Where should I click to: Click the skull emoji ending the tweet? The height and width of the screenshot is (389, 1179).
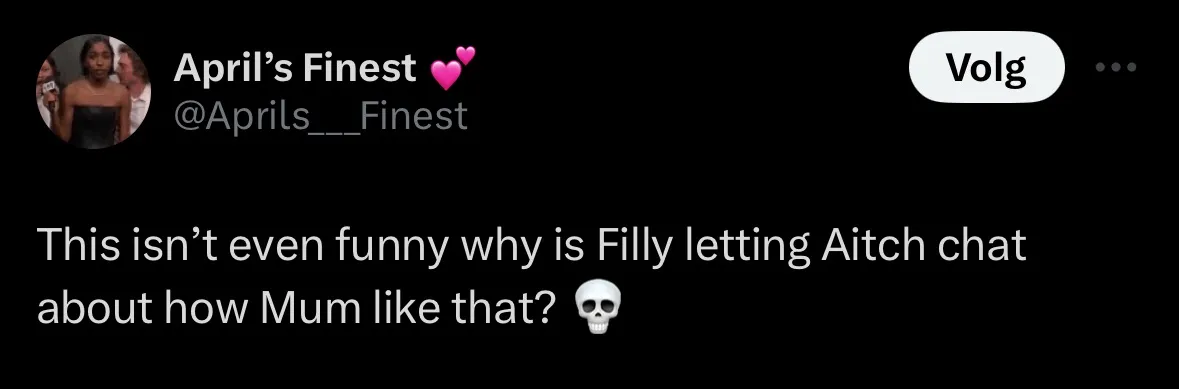tap(597, 308)
